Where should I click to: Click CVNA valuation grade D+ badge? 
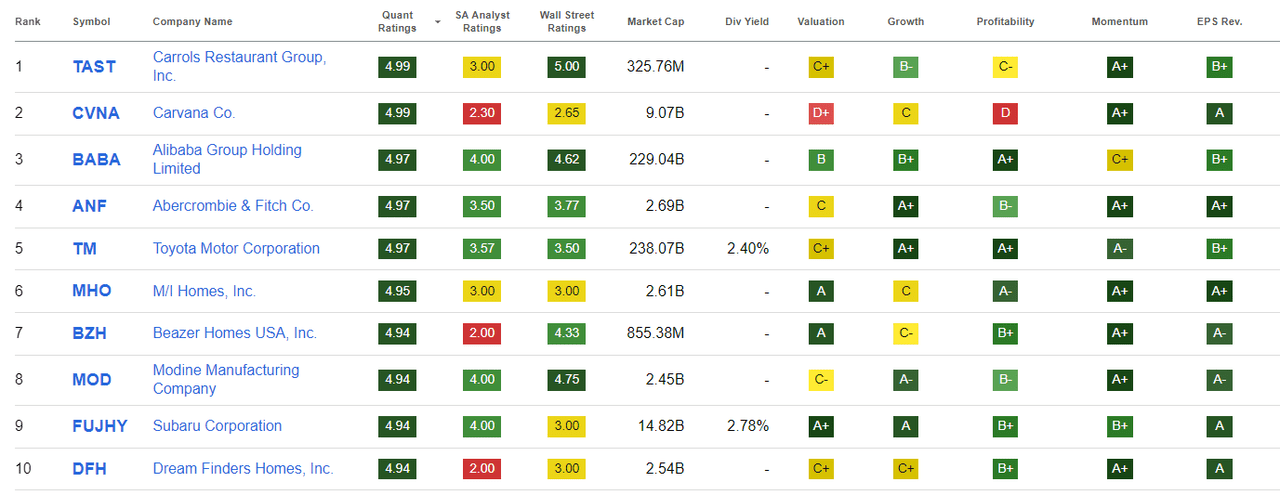821,113
